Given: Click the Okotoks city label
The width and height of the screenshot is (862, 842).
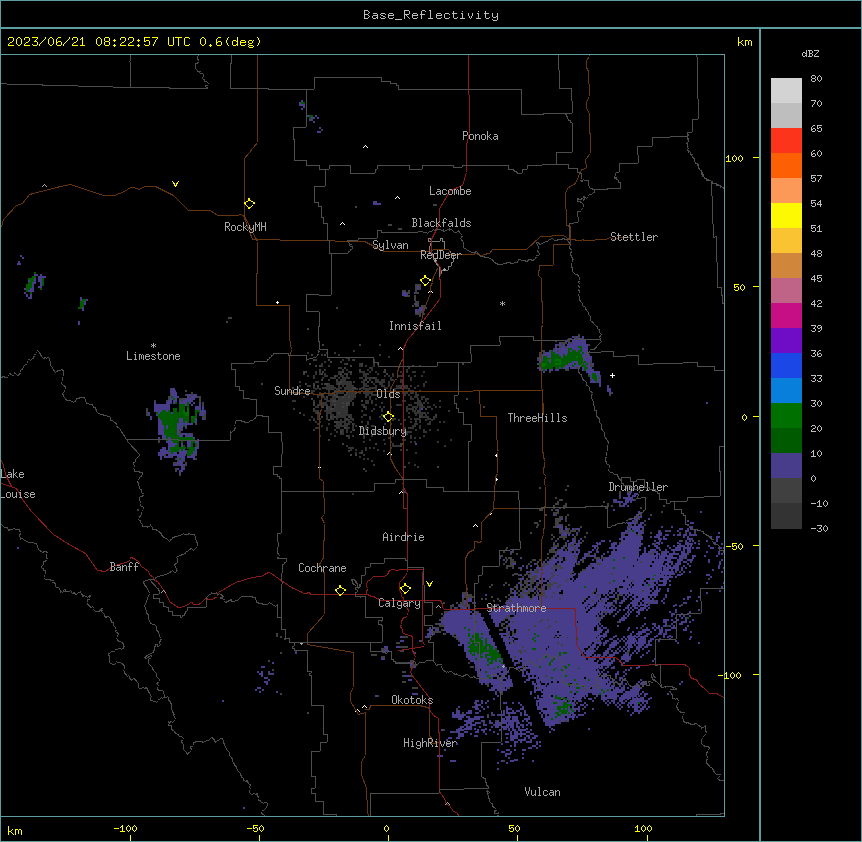Looking at the screenshot, I should 412,700.
